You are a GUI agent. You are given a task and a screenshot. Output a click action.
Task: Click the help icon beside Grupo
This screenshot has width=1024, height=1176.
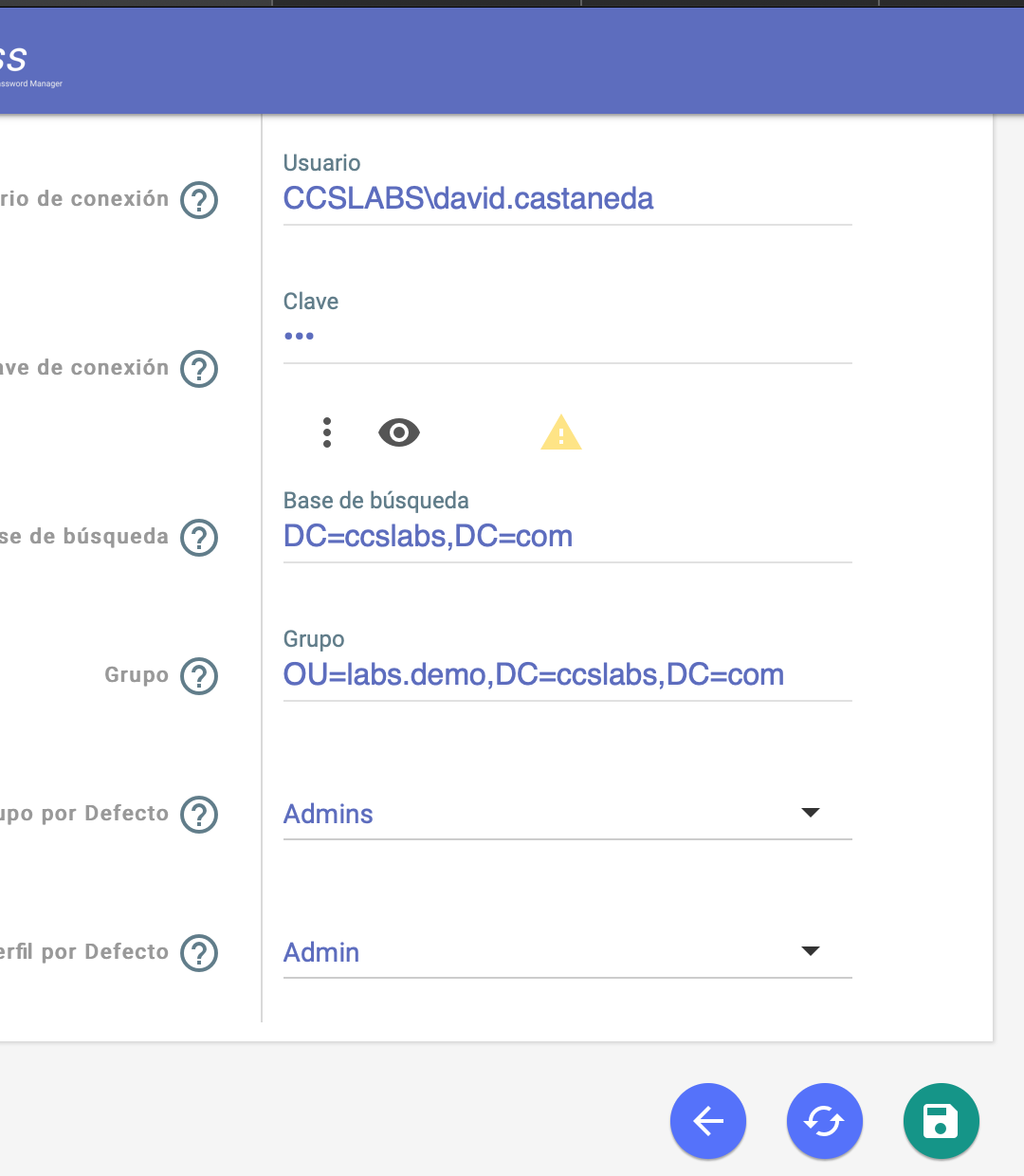point(198,676)
